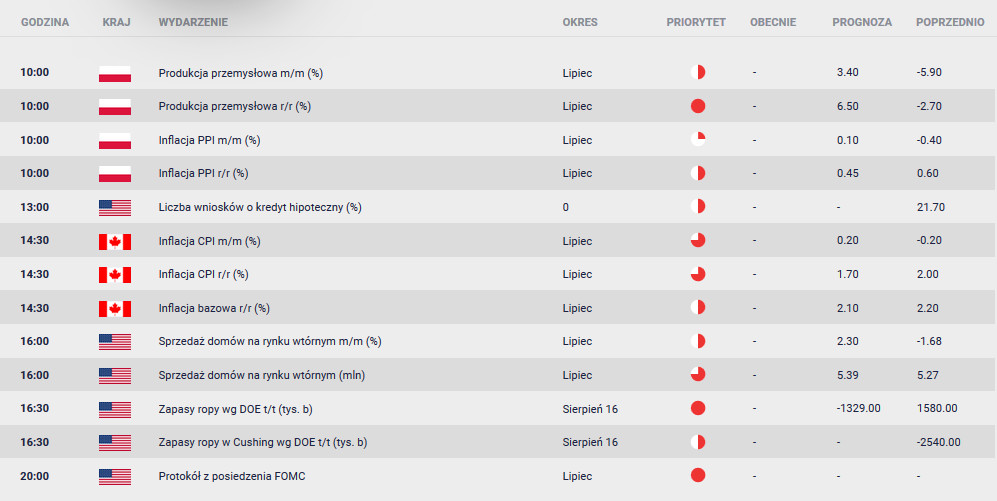The image size is (997, 501).
Task: Click Polish flag beside Produkcja przemysłowa m/m
Action: (115, 74)
